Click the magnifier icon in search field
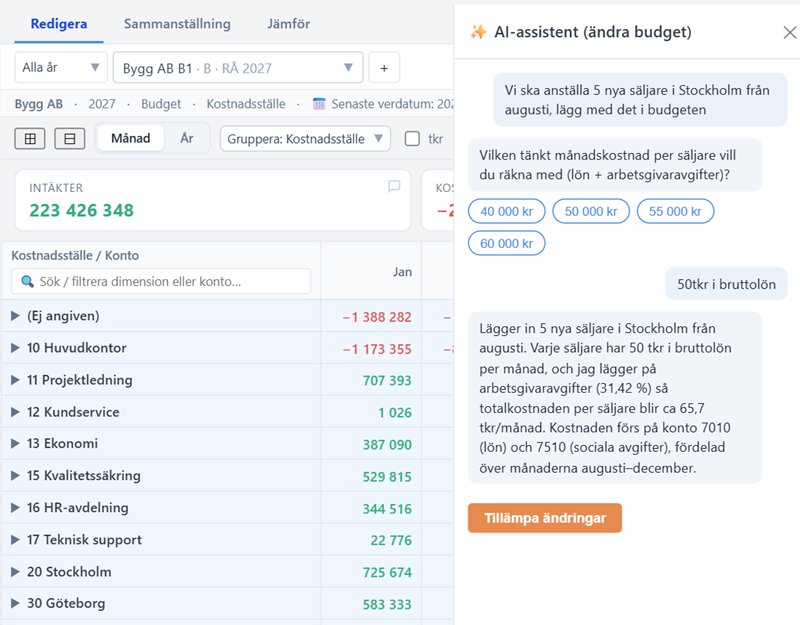This screenshot has width=800, height=625. (28, 281)
